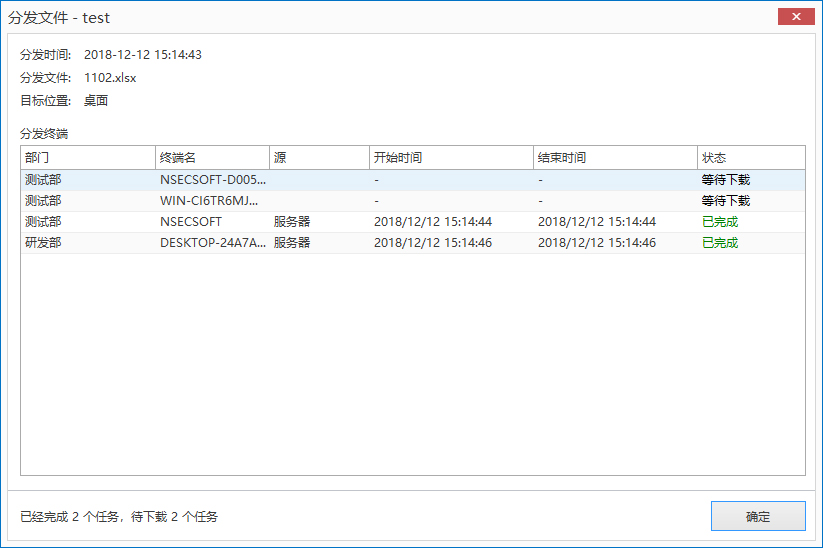Click 等待下载 status in first row
The width and height of the screenshot is (823, 548).
pyautogui.click(x=725, y=180)
